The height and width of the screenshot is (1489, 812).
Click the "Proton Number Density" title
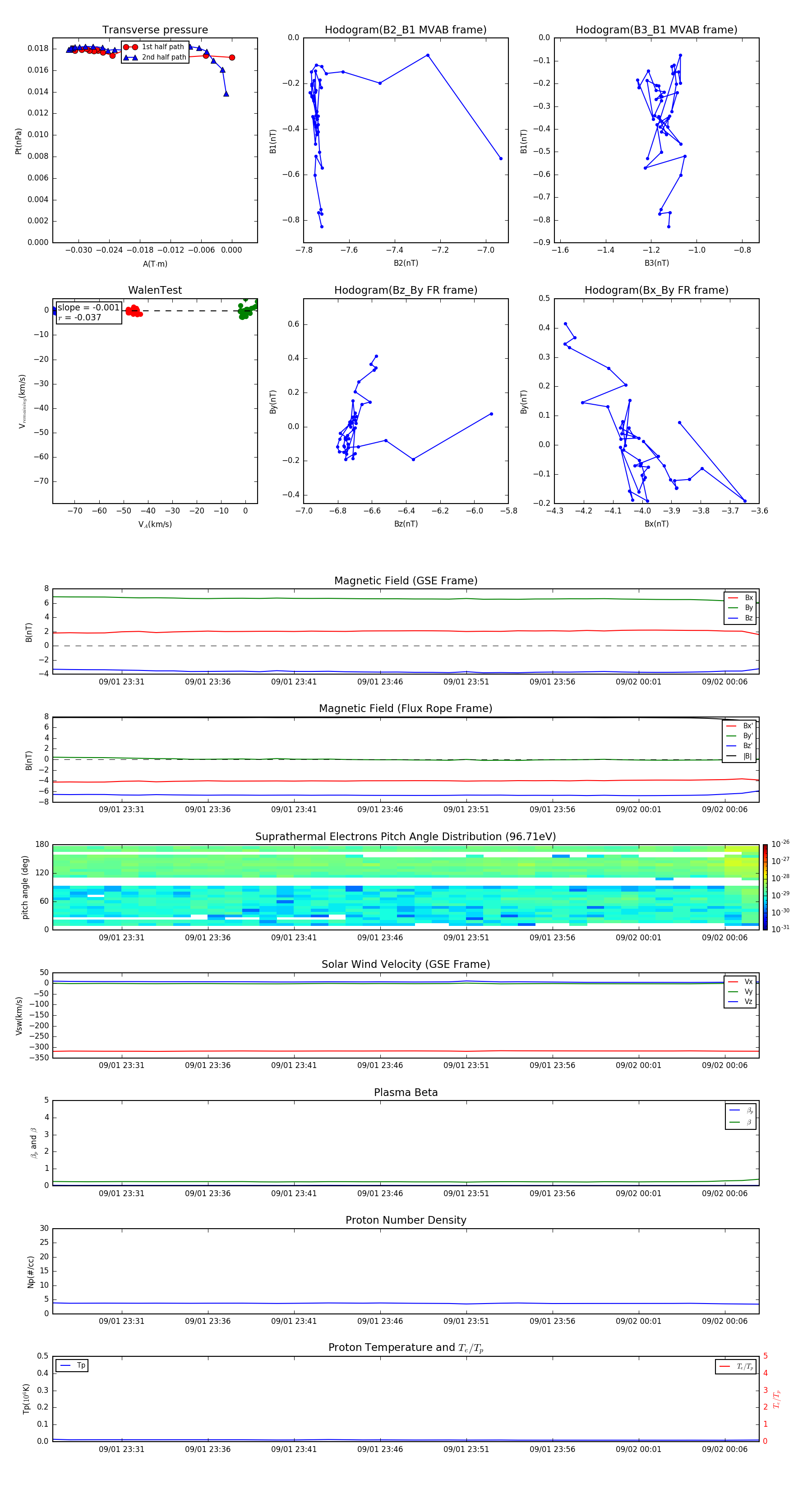point(406,1220)
